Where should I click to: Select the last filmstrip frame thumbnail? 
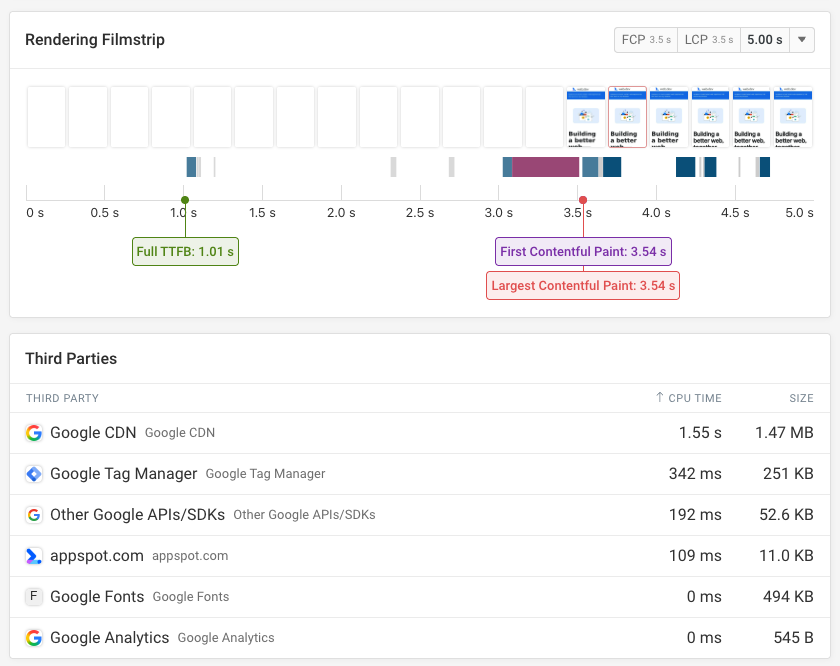[792, 117]
